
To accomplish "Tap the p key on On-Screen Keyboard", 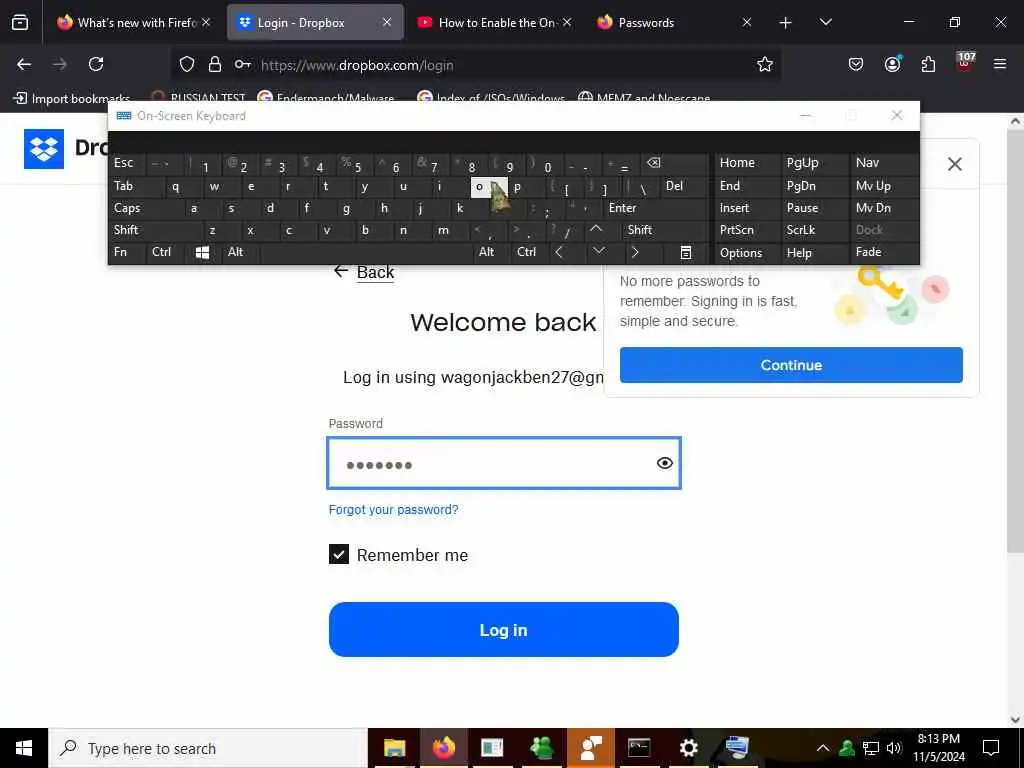I will (526, 187).
